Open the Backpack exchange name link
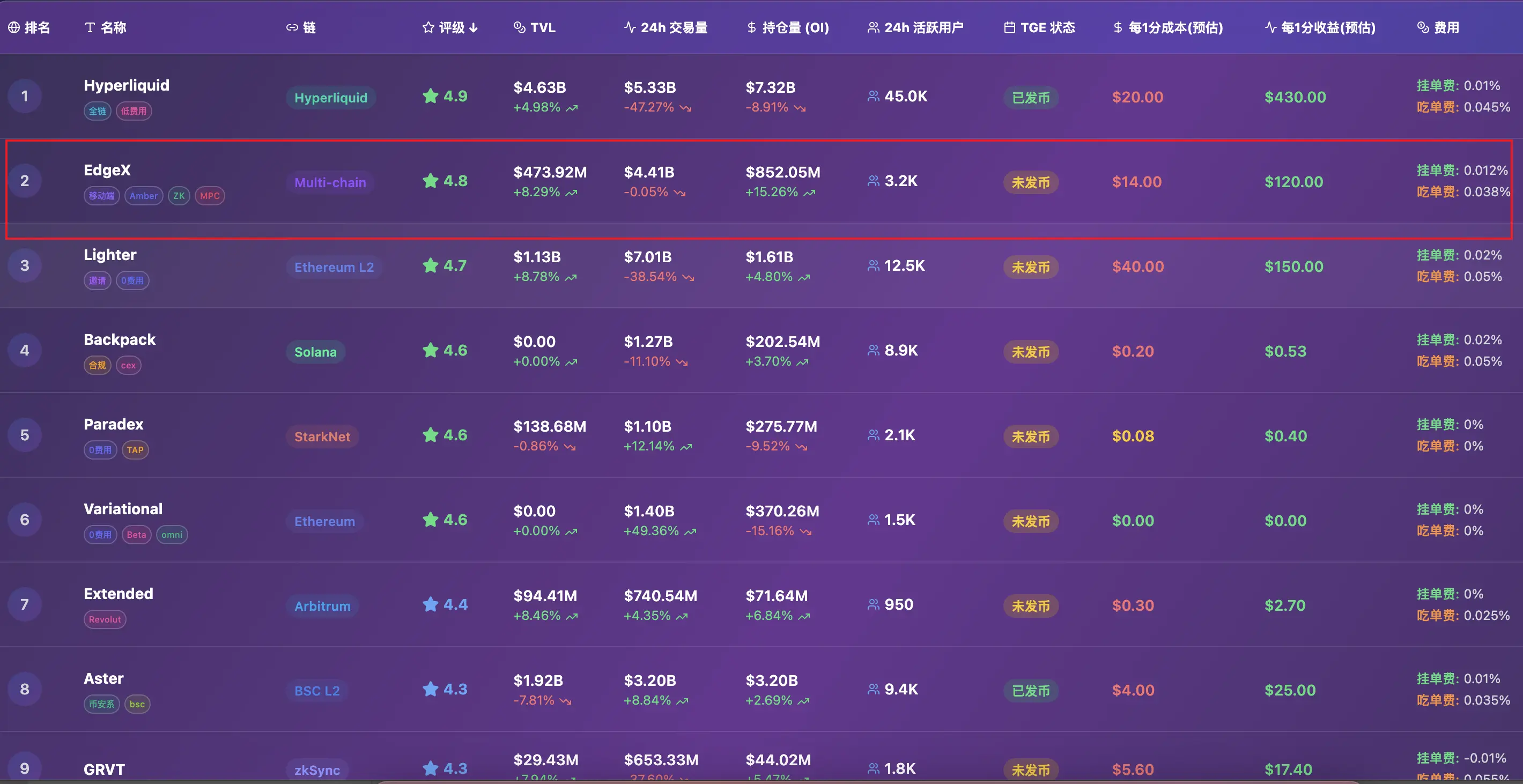The height and width of the screenshot is (784, 1523). [120, 339]
